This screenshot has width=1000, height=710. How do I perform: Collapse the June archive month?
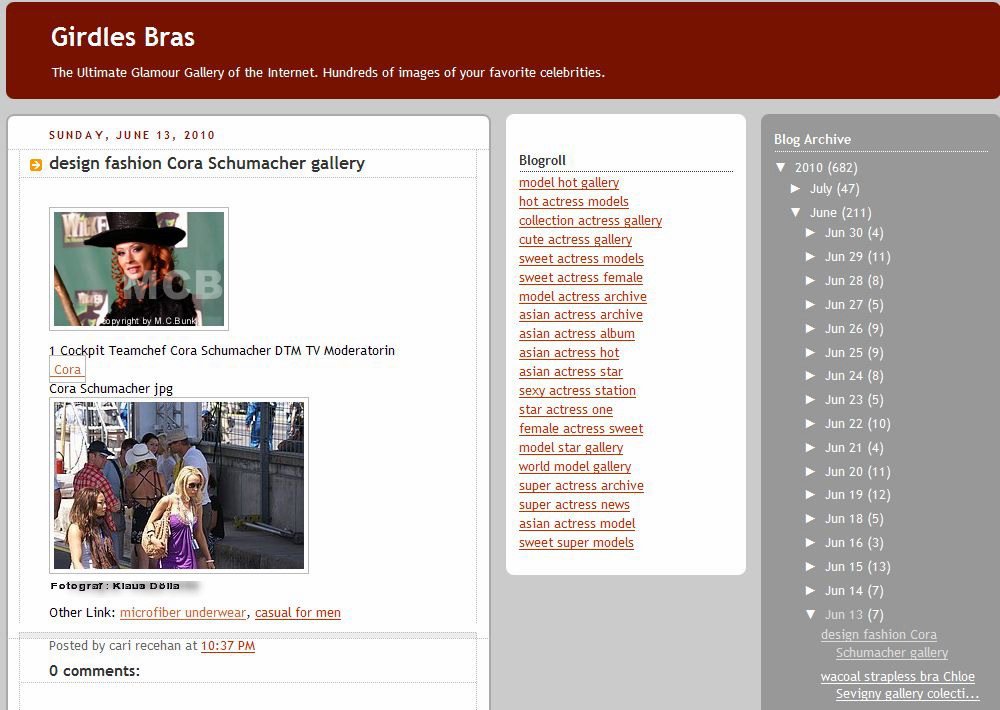[x=796, y=213]
